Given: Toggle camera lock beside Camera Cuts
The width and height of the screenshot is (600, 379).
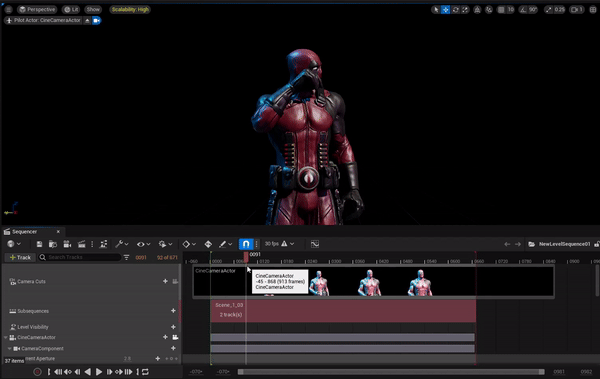Looking at the screenshot, I should pos(175,281).
